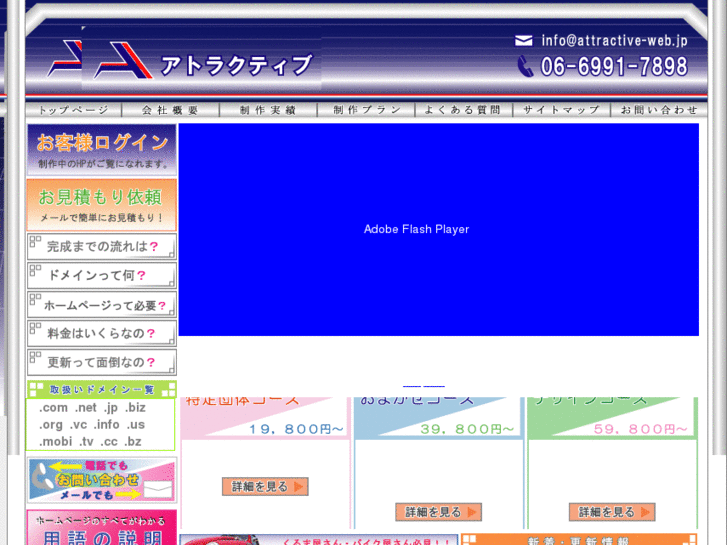Click 詳細を見る under 59,800円 course
Viewport: 727px width, 545px height.
[x=612, y=512]
